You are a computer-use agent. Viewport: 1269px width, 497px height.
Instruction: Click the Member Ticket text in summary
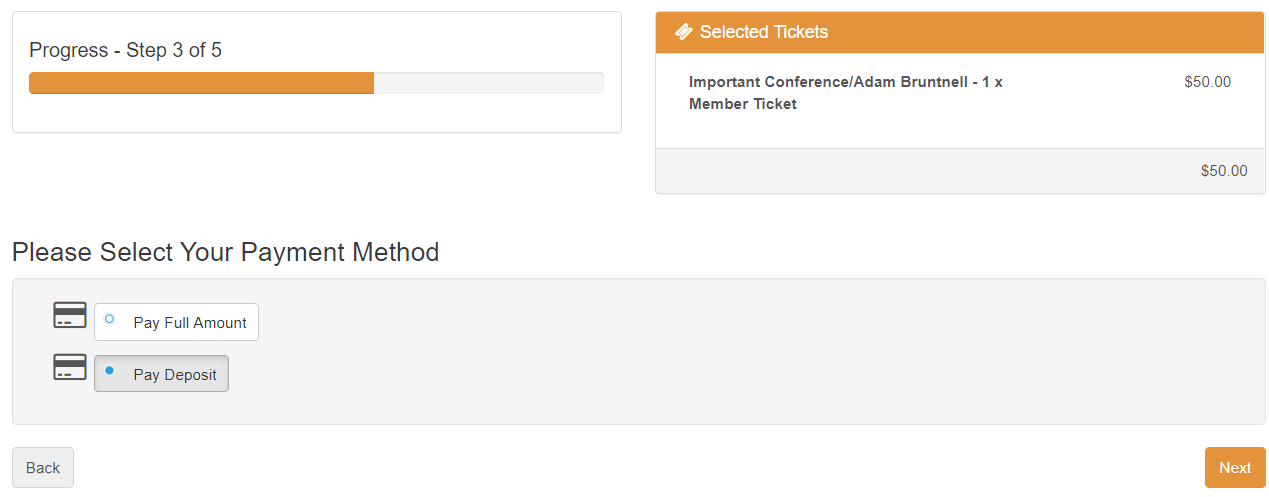(743, 104)
